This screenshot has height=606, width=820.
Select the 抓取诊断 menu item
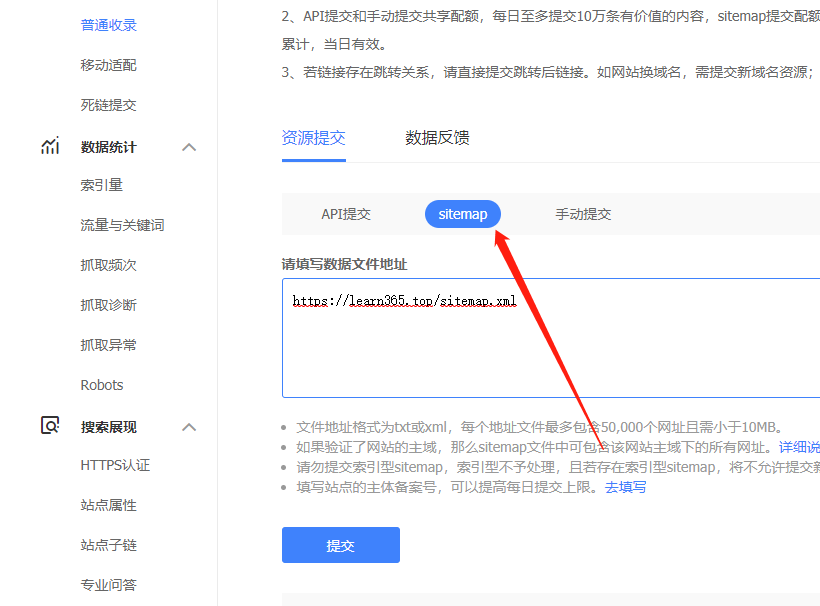(x=108, y=305)
